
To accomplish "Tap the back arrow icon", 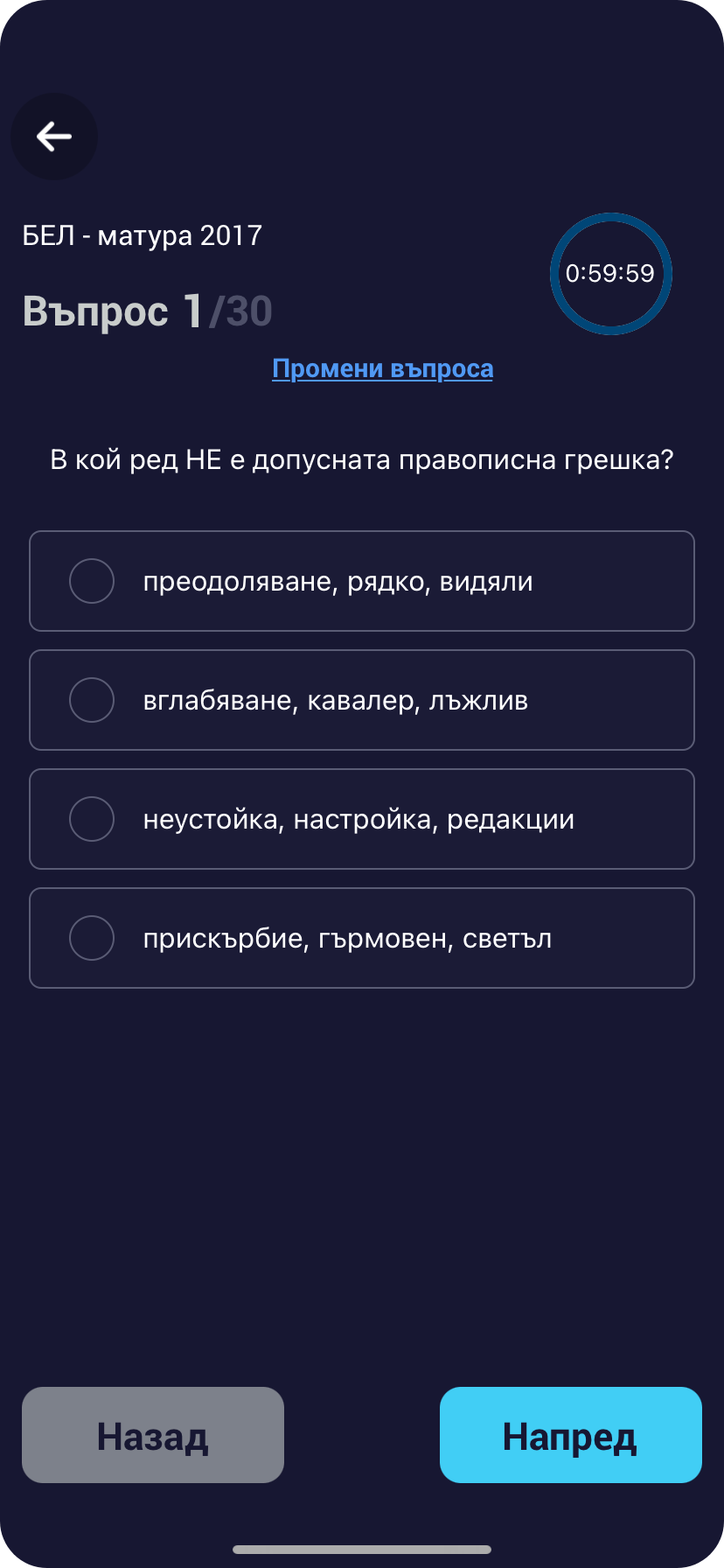I will 54,136.
